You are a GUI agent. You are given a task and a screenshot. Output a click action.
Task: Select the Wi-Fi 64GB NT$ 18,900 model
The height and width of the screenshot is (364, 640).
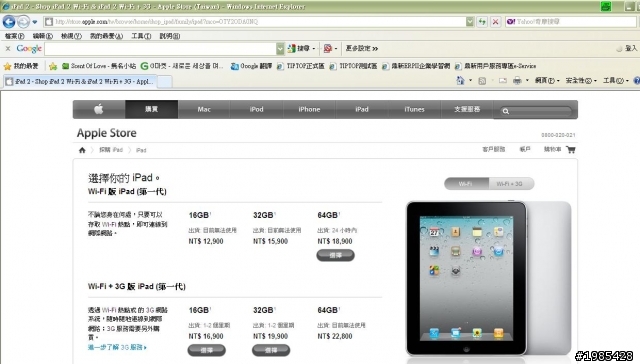(336, 255)
